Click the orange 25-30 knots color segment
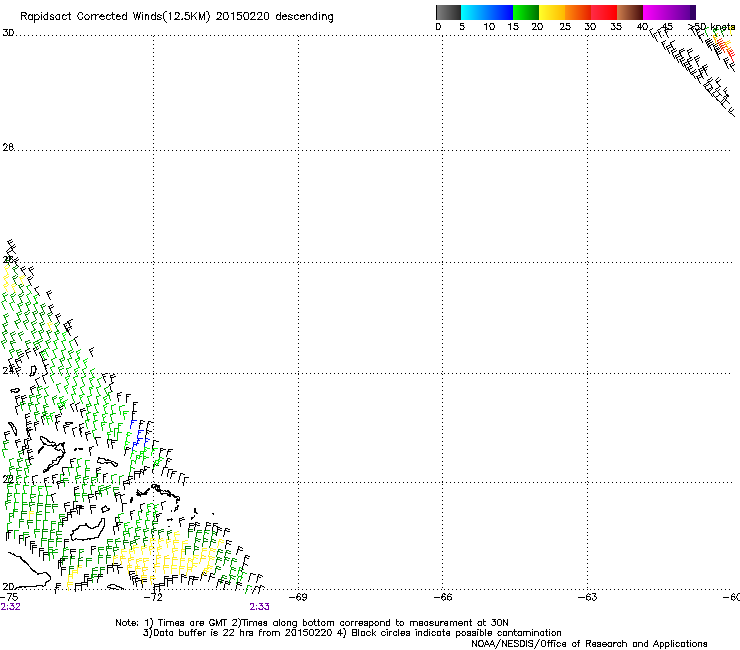Image resolution: width=740 pixels, height=650 pixels. pyautogui.click(x=578, y=12)
